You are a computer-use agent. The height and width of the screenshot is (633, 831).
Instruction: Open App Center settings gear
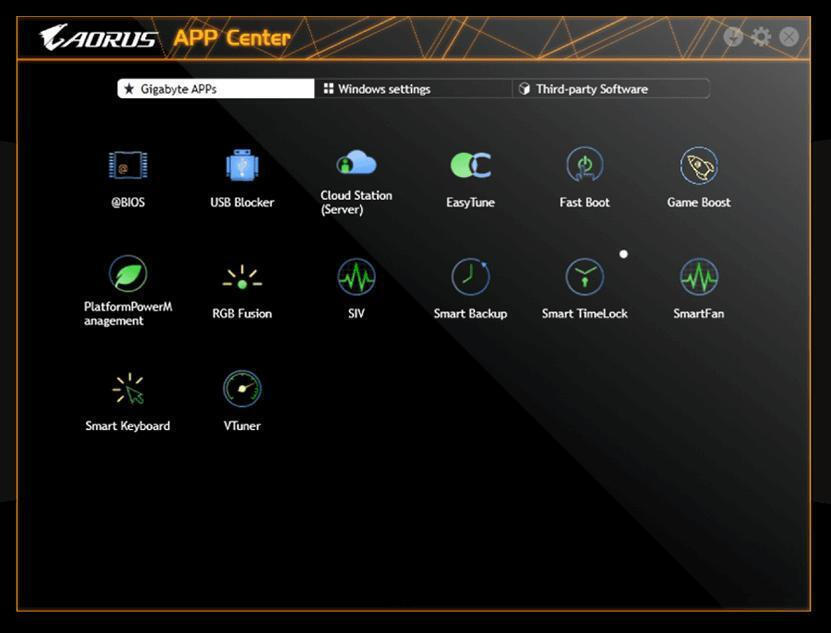tap(761, 37)
